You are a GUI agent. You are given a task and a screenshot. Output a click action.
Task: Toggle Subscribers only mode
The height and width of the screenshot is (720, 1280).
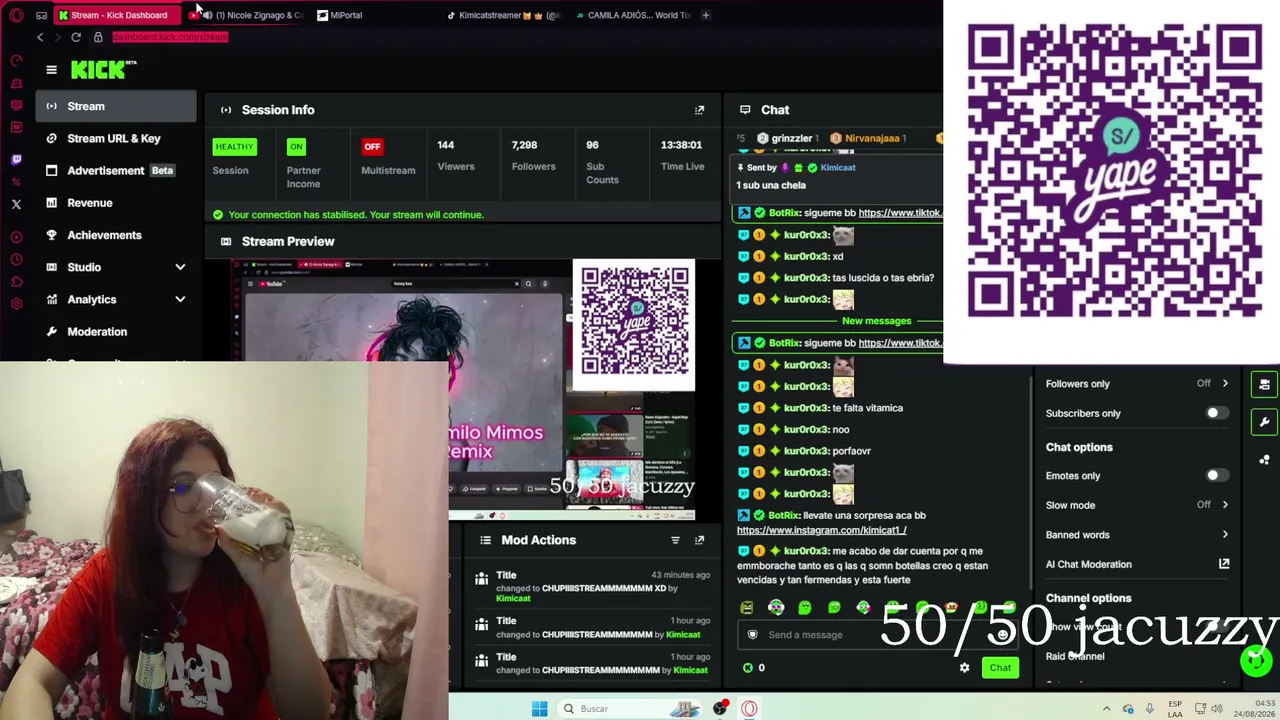pyautogui.click(x=1215, y=413)
